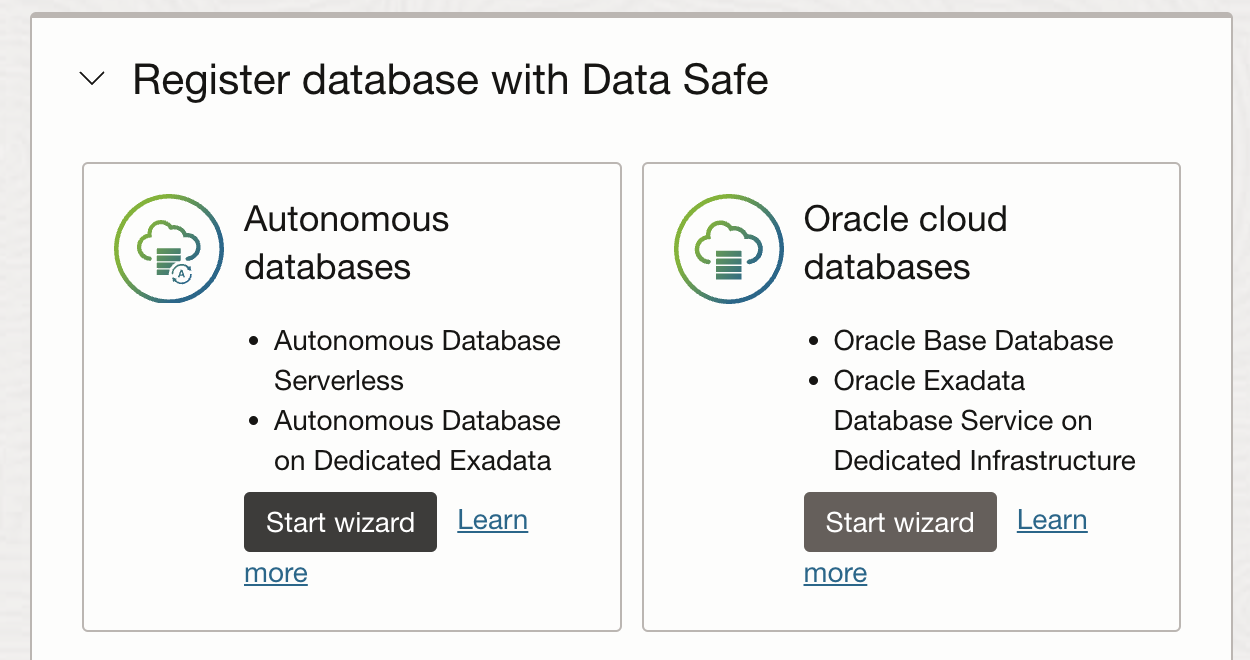Click the Oracle Base Database list item
The height and width of the screenshot is (660, 1250).
click(x=973, y=341)
